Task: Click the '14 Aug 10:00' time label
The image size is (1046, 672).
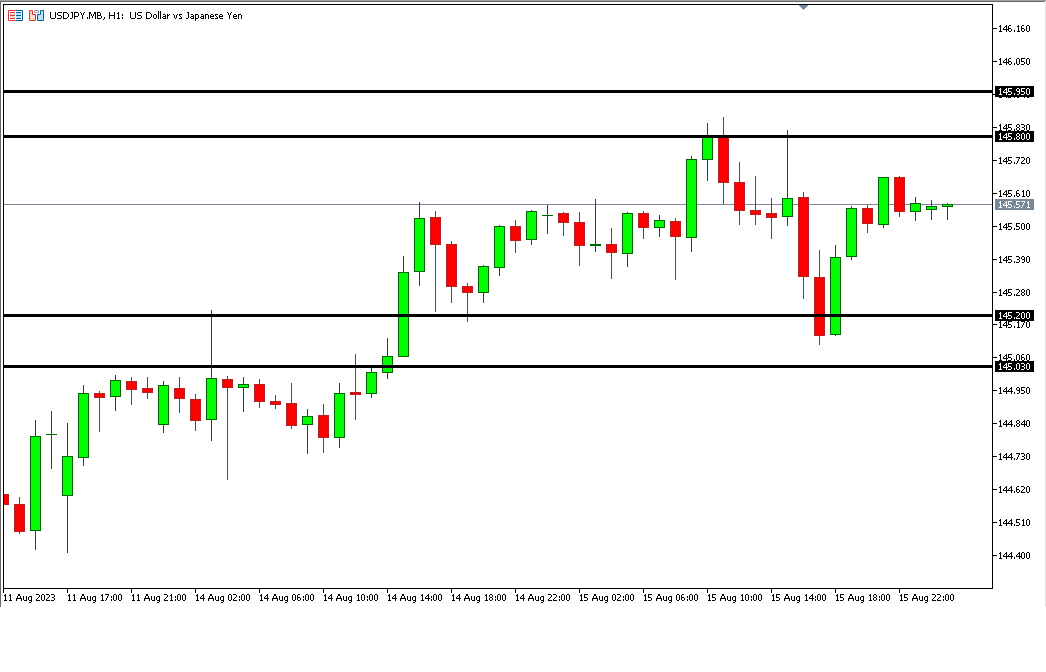Action: tap(351, 597)
